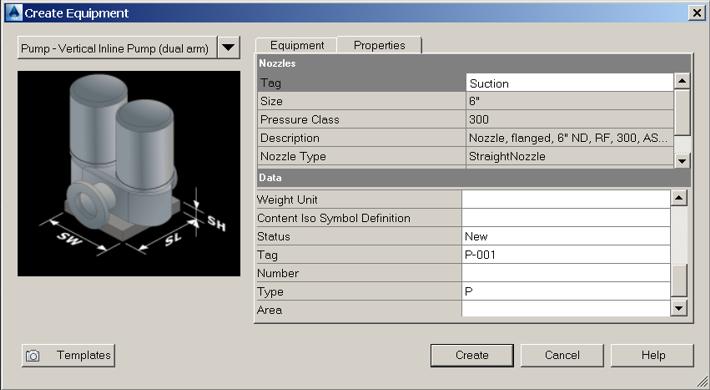Switch to the Properties tab
The width and height of the screenshot is (710, 390).
coord(379,45)
